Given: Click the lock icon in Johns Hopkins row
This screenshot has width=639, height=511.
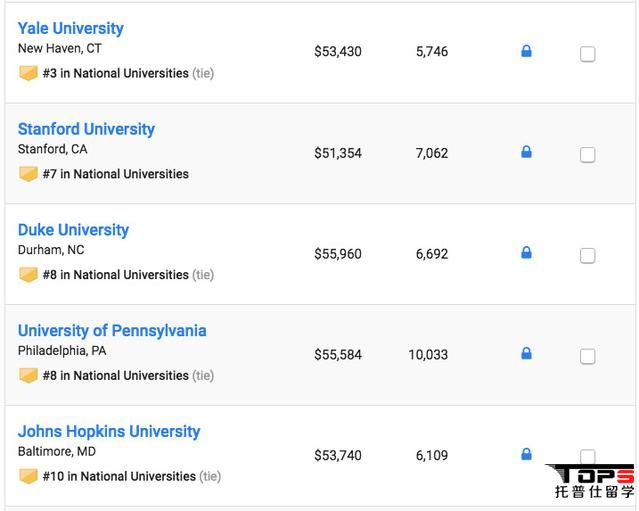Looking at the screenshot, I should point(526,455).
